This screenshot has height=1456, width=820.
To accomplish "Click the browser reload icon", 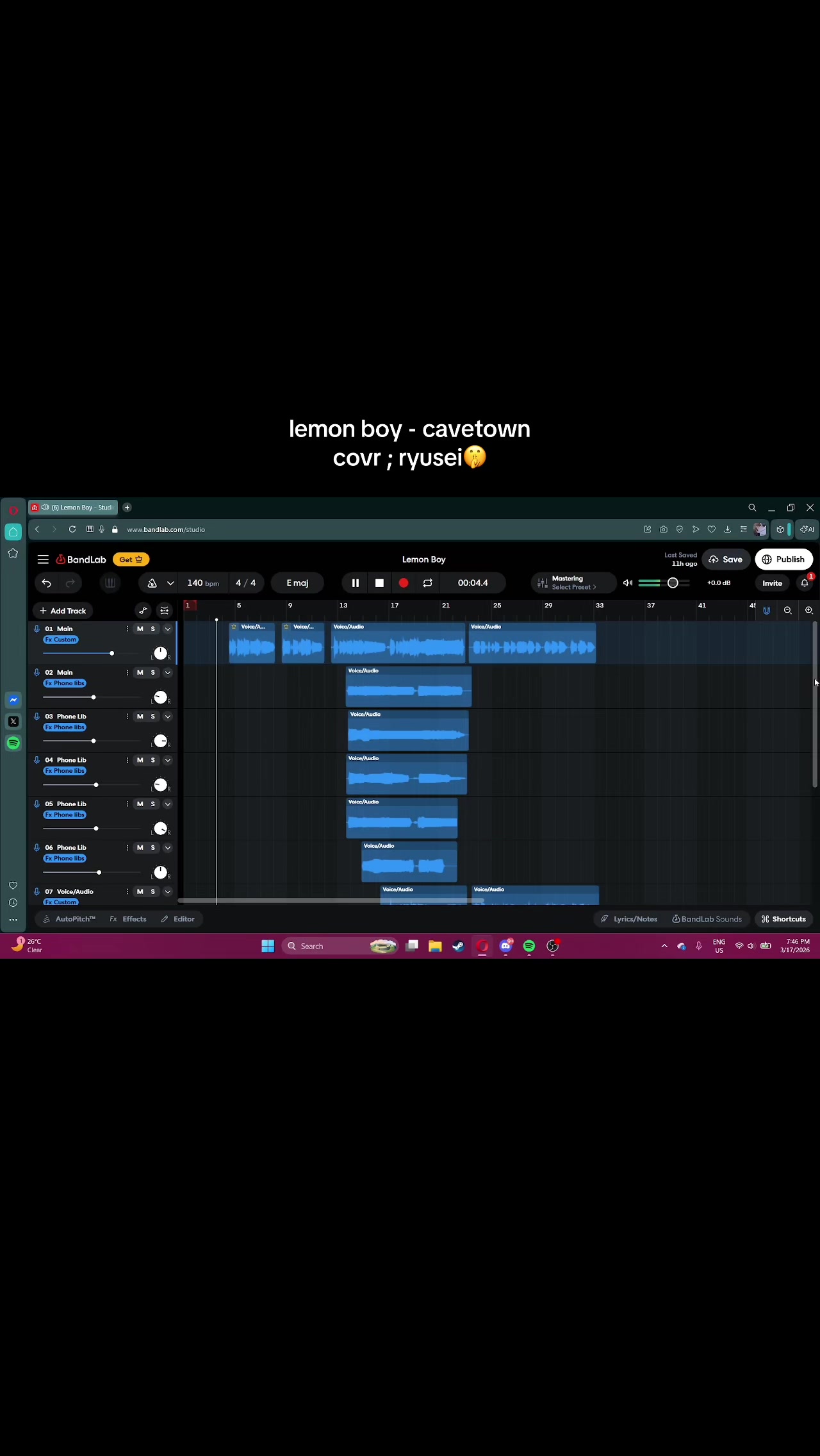I will pos(72,529).
